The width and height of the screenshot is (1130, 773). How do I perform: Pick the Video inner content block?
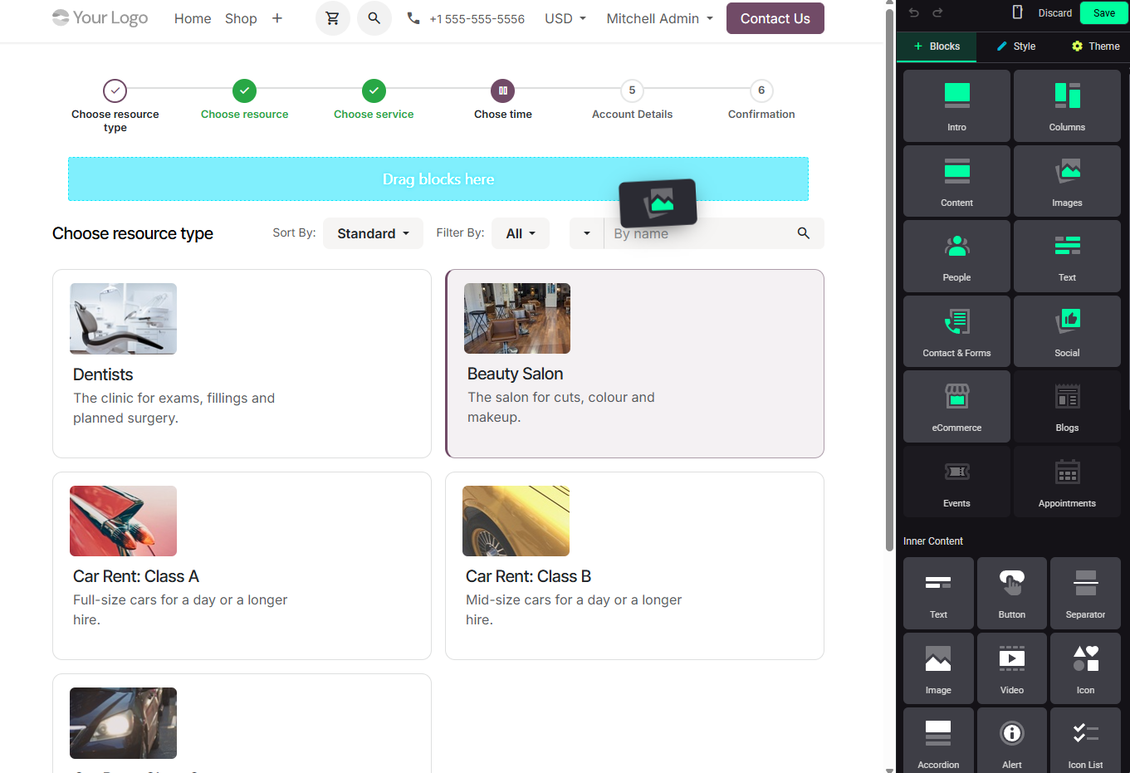[1012, 668]
